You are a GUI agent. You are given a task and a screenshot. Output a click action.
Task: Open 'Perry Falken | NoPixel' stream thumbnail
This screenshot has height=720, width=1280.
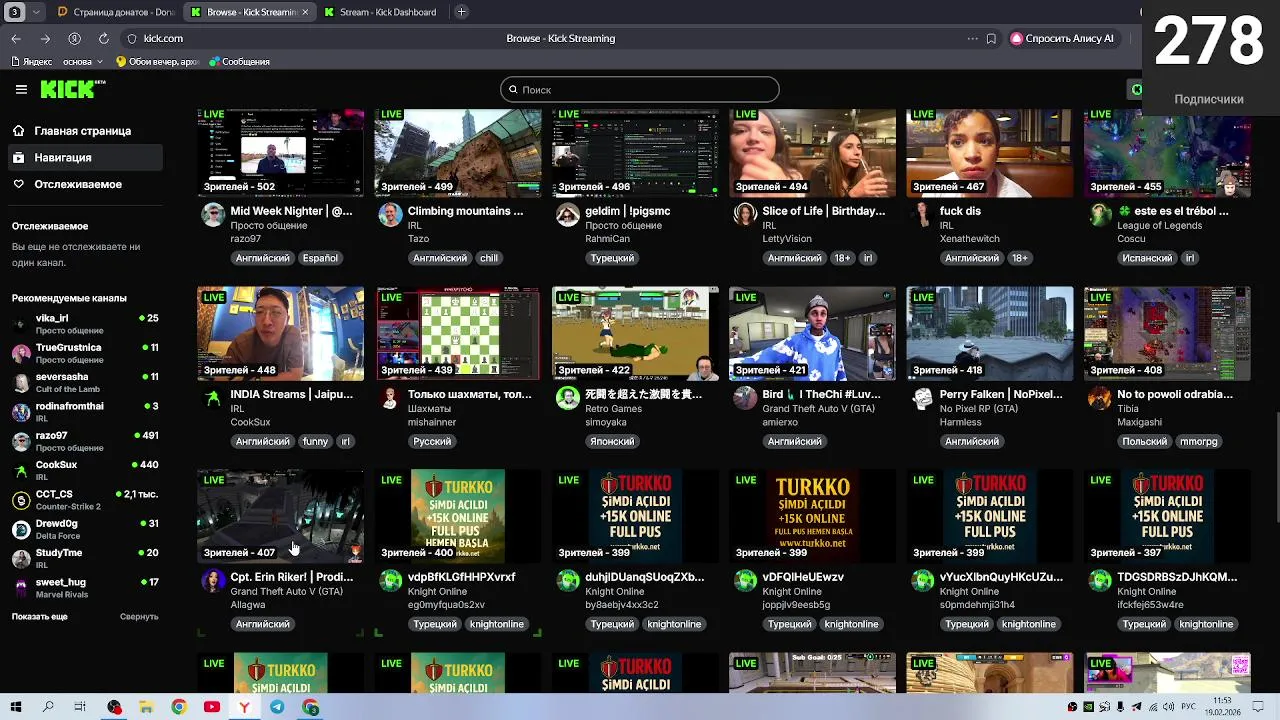coord(990,334)
